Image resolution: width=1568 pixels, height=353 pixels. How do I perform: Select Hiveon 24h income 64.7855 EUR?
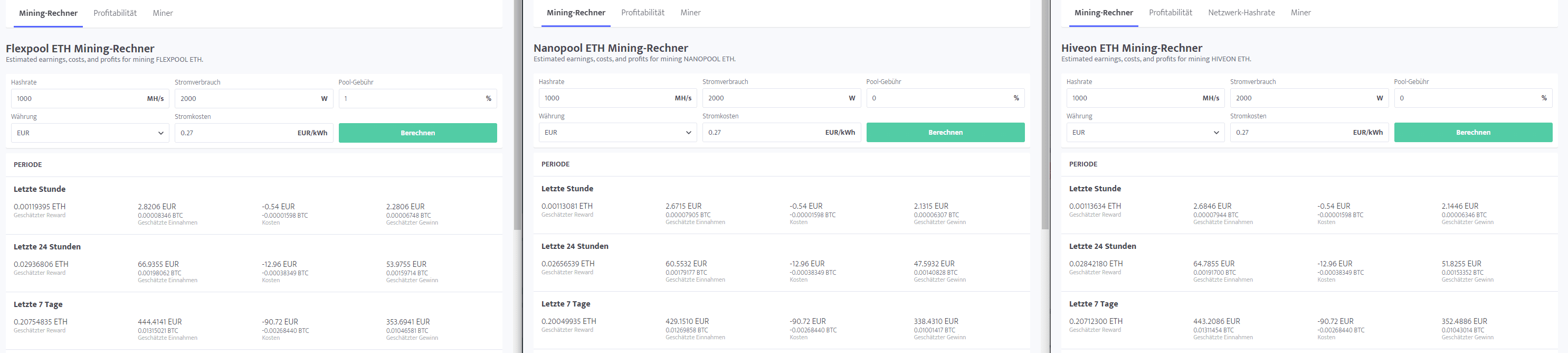[x=1214, y=264]
